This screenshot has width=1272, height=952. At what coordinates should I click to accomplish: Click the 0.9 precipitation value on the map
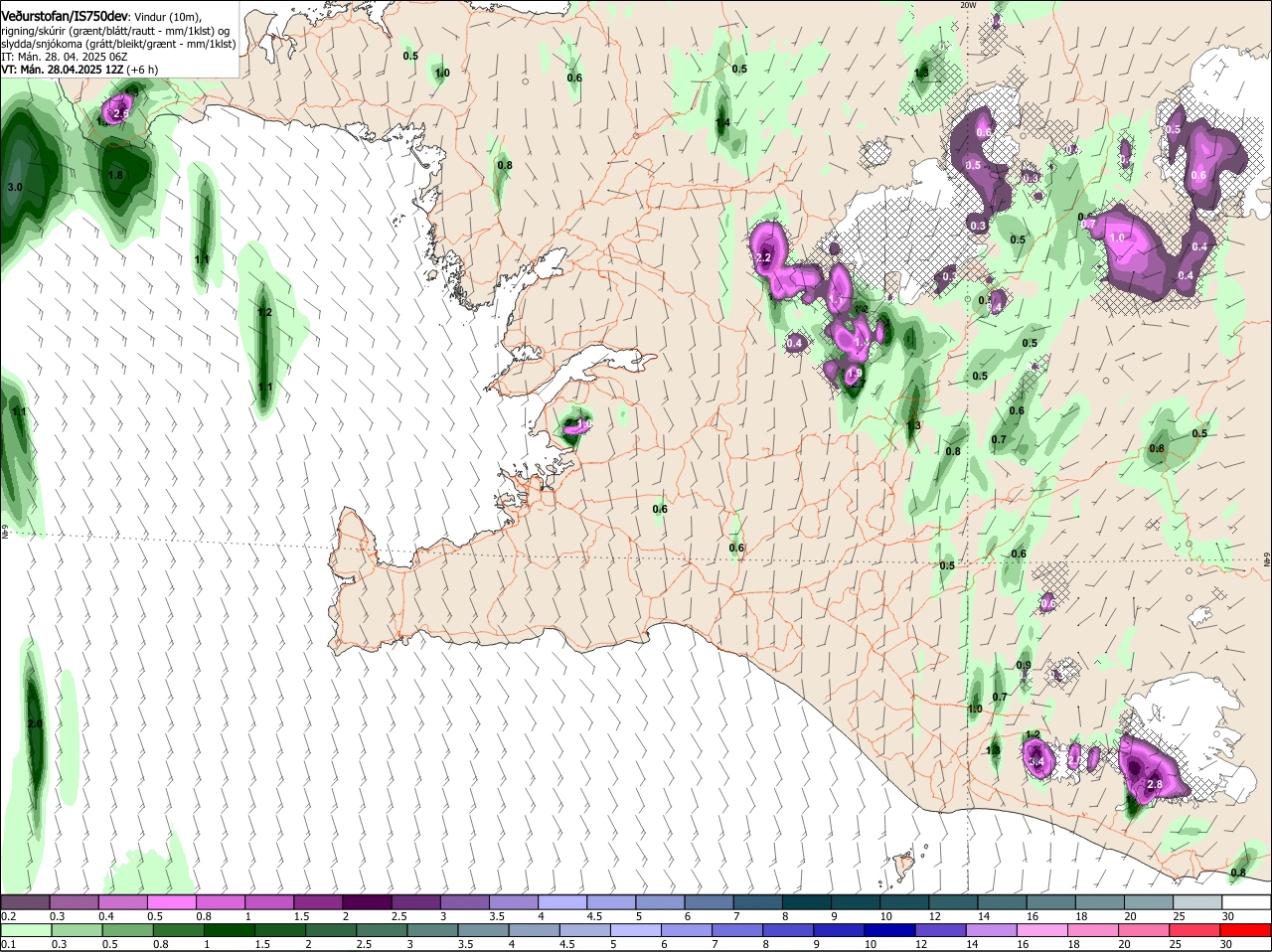point(1024,665)
